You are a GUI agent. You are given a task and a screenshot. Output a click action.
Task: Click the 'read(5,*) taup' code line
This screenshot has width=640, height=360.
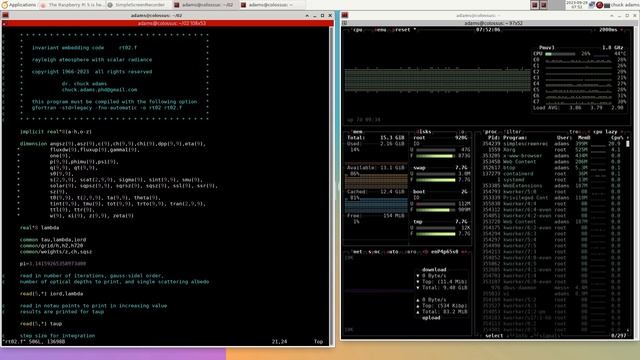41,324
